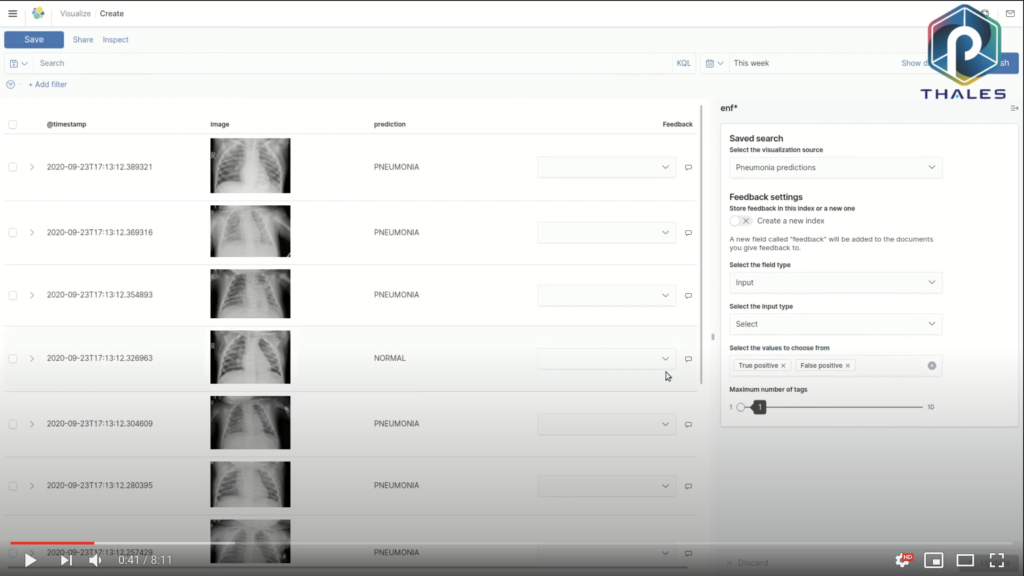
Task: Open the field type dropdown showing Input
Action: (x=835, y=282)
